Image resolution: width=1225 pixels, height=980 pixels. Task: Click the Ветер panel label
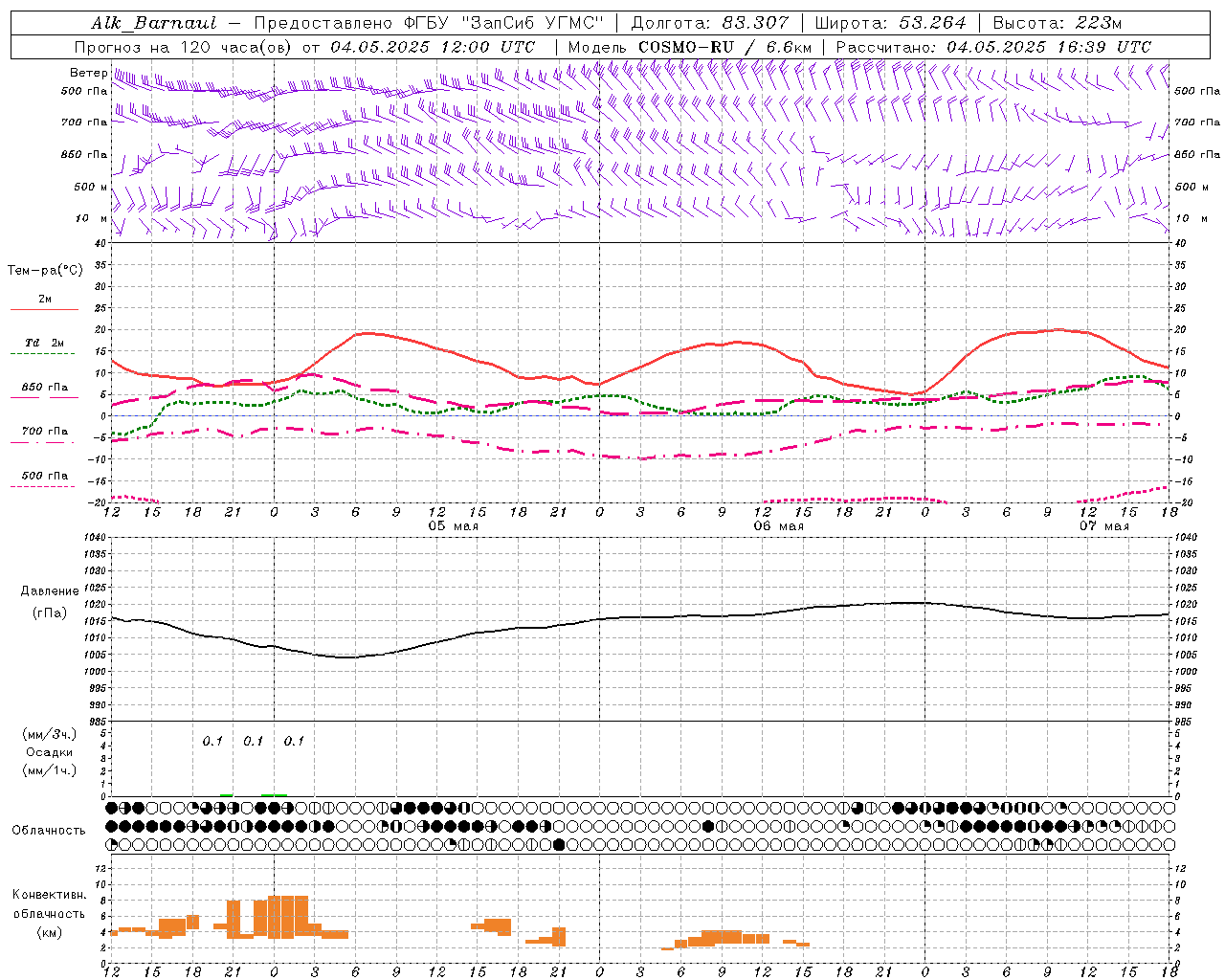click(88, 73)
